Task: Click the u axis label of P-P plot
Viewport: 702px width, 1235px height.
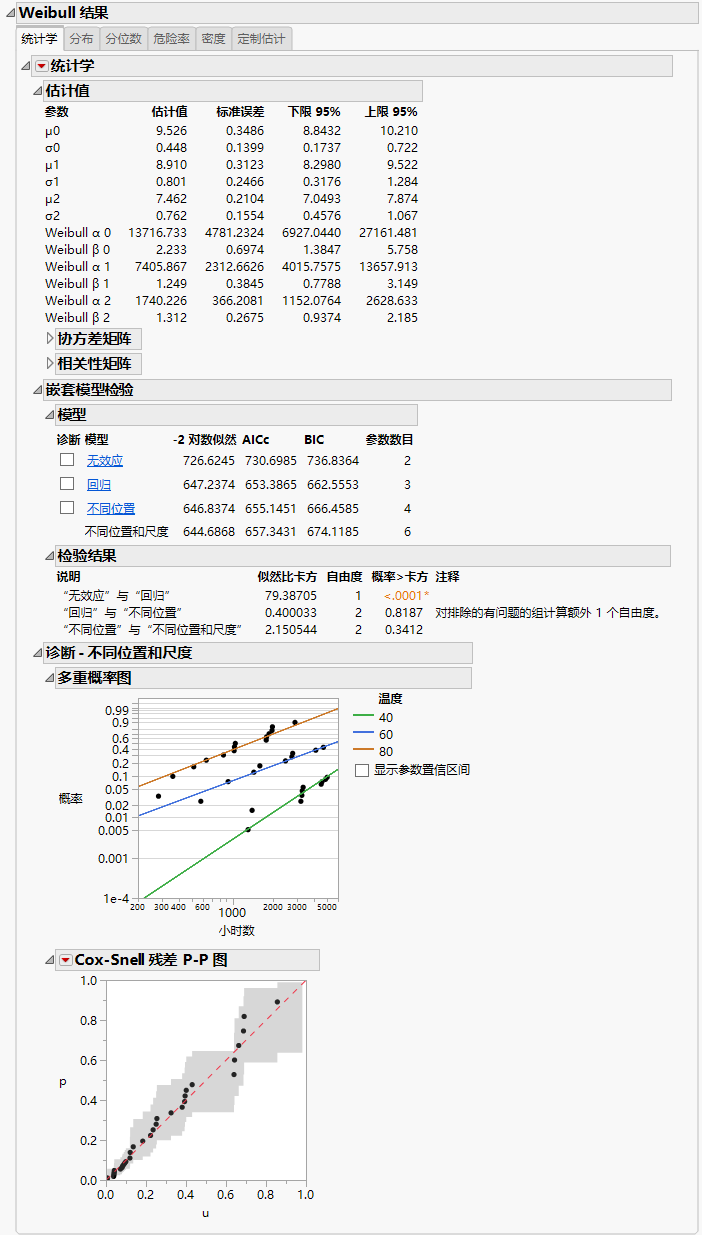Action: pos(205,1213)
